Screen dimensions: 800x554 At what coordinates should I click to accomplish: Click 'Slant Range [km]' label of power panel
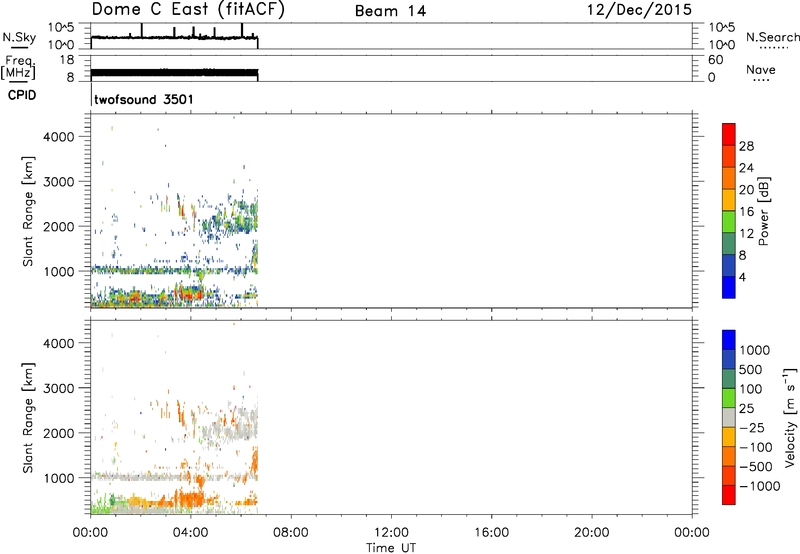click(x=29, y=211)
